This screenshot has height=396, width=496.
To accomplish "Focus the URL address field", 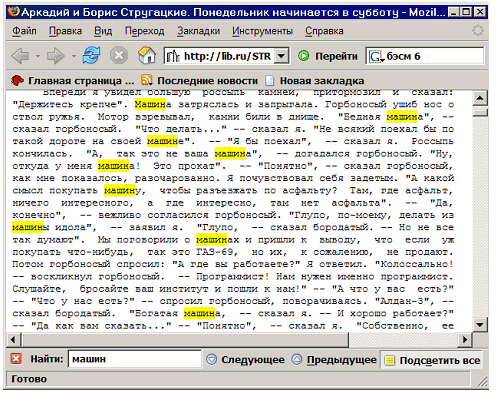I will coord(228,56).
